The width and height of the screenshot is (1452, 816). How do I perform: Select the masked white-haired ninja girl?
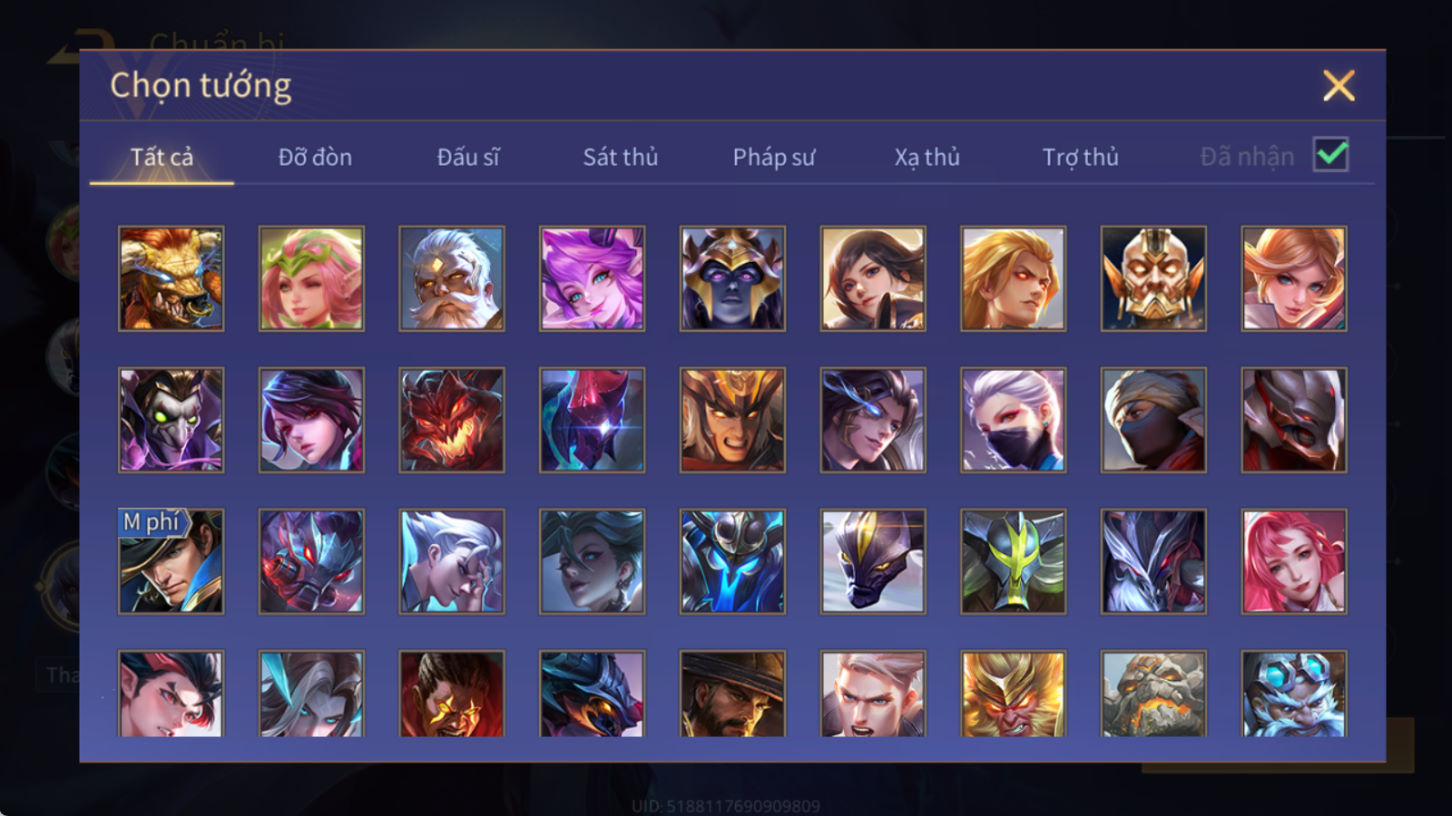[1013, 420]
